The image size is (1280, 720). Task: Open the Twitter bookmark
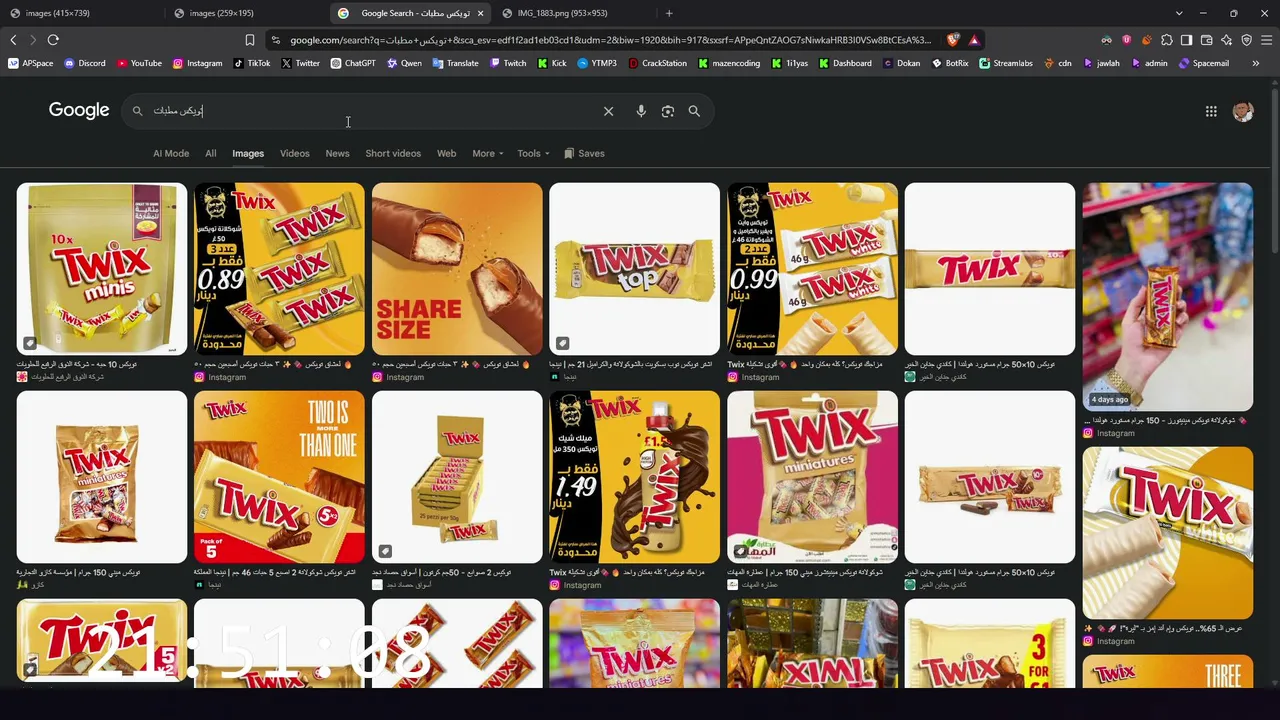[x=301, y=63]
